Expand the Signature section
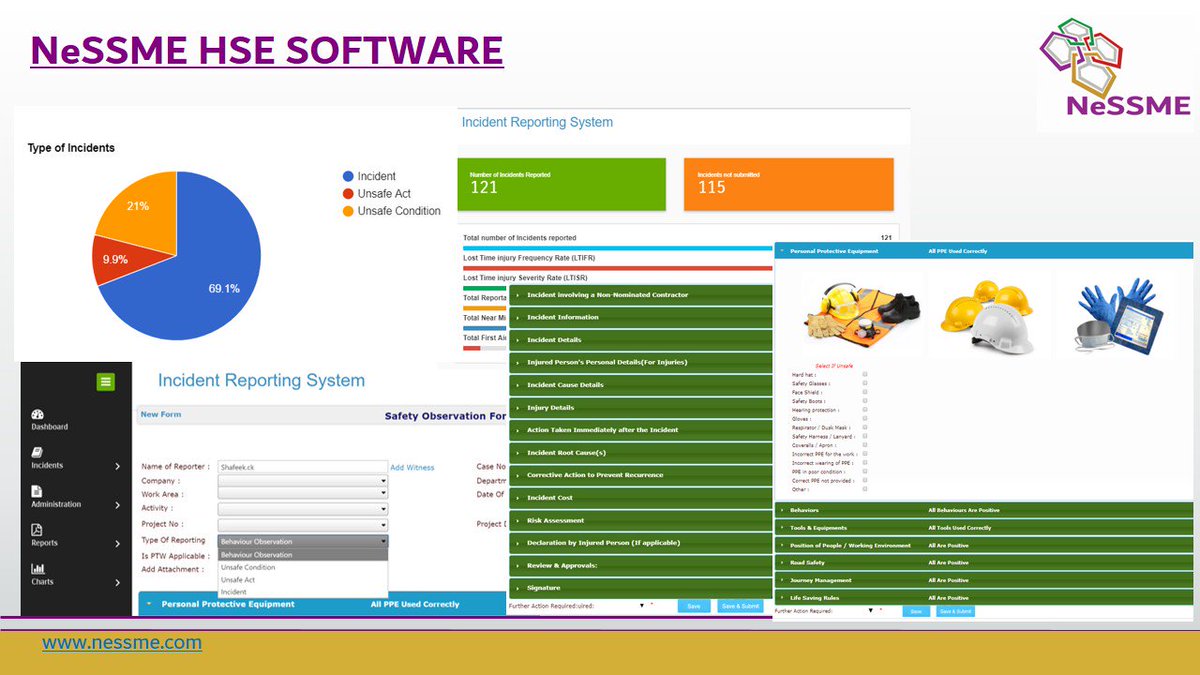Screen dimensions: 1200x675 [641, 587]
